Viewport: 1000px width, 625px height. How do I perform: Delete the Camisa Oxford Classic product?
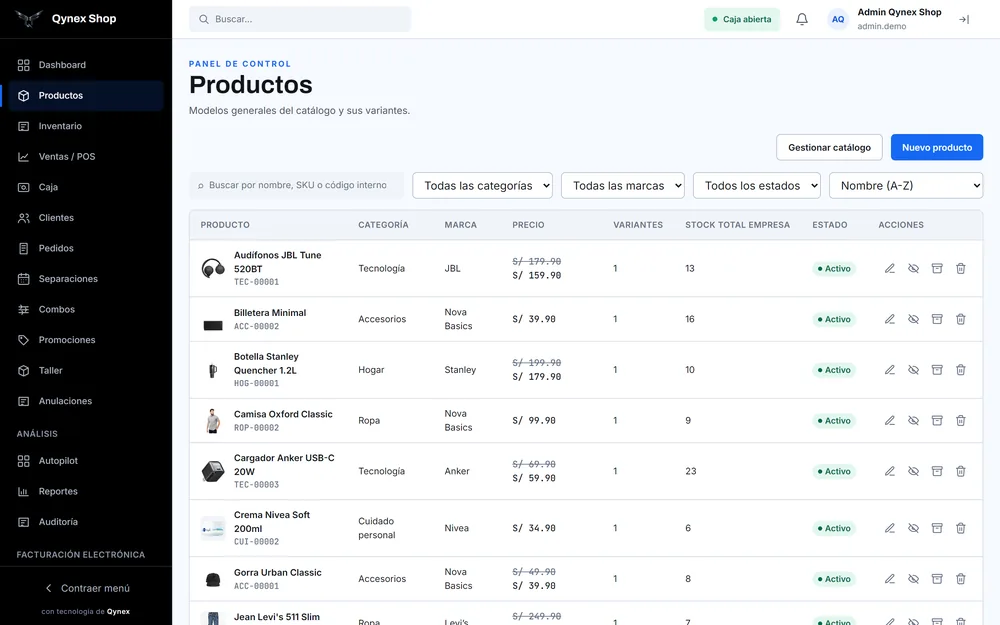click(x=960, y=420)
